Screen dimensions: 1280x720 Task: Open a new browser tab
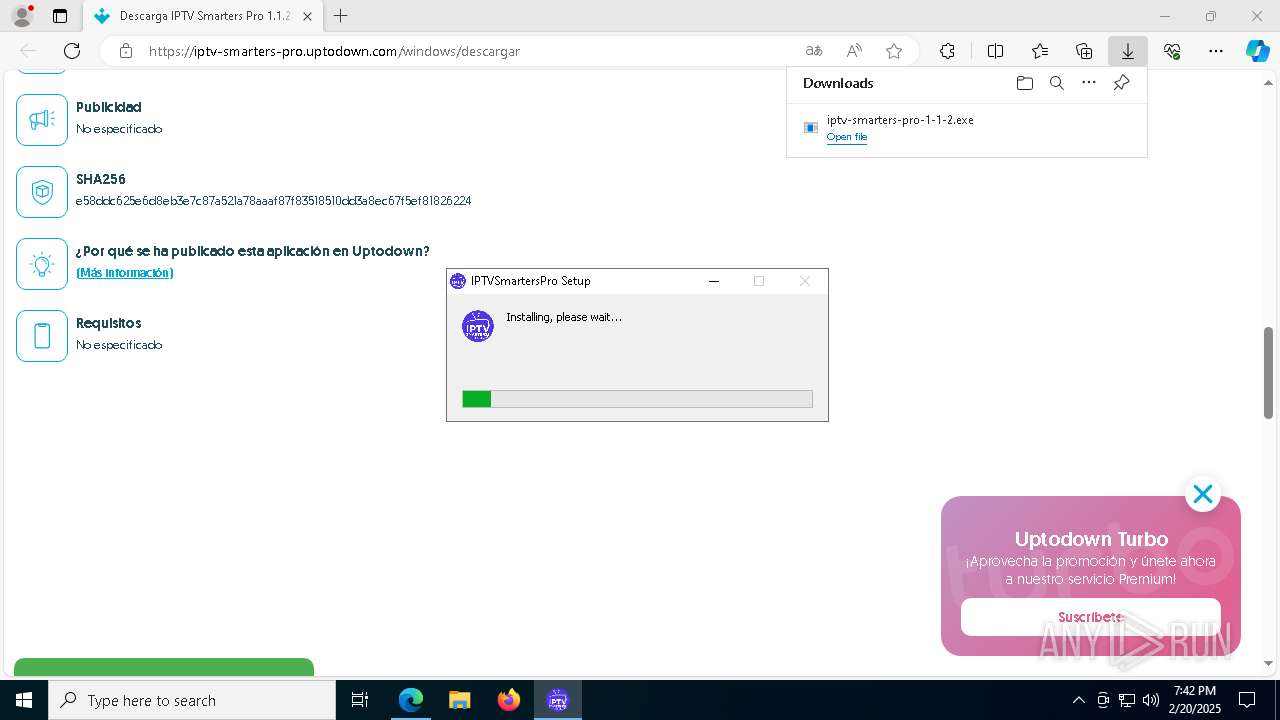tap(341, 16)
